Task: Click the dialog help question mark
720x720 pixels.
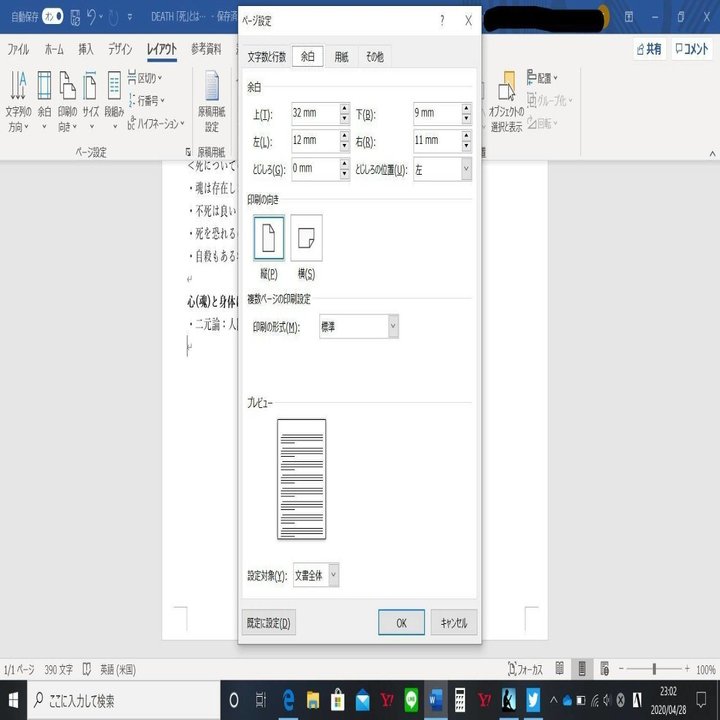Action: pos(442,20)
